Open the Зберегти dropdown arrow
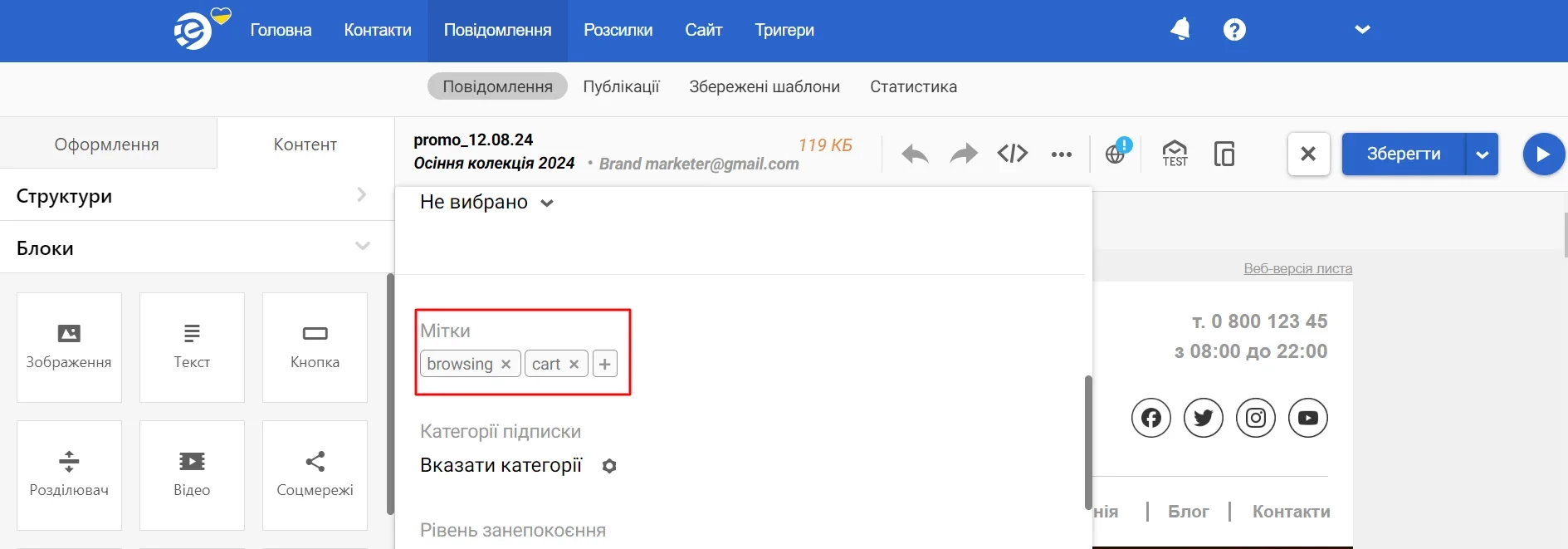 1482,154
